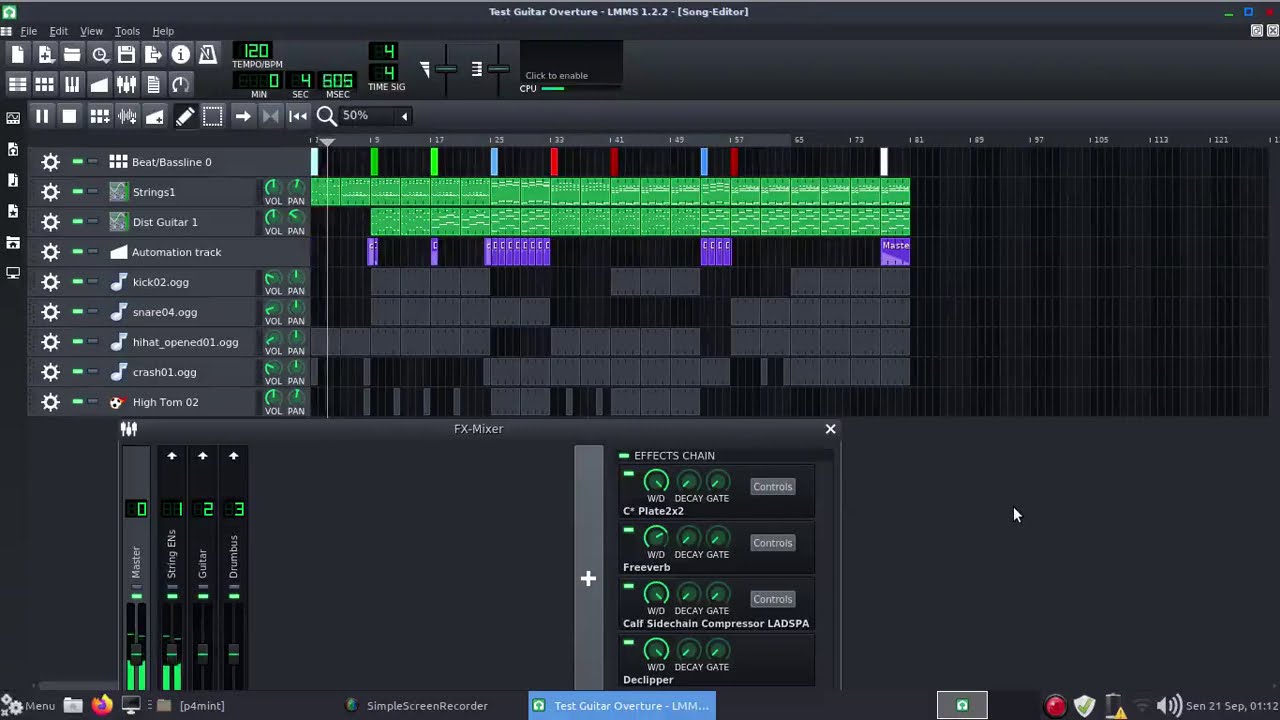Disable the C* Plate2x2 effect LED
Viewport: 1280px width, 720px height.
pyautogui.click(x=628, y=474)
